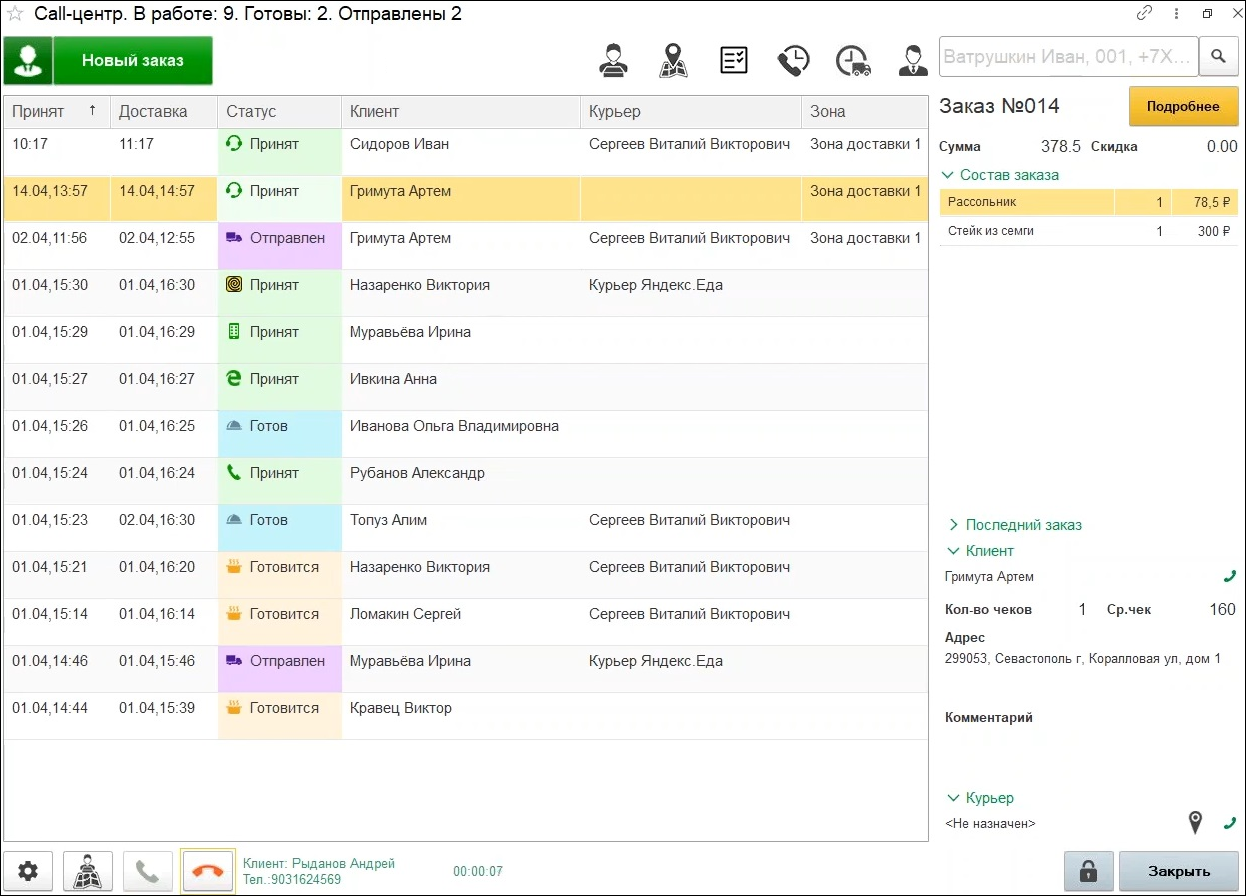Image resolution: width=1246 pixels, height=896 pixels.
Task: Collapse the Состав заказа section
Action: tap(1008, 175)
